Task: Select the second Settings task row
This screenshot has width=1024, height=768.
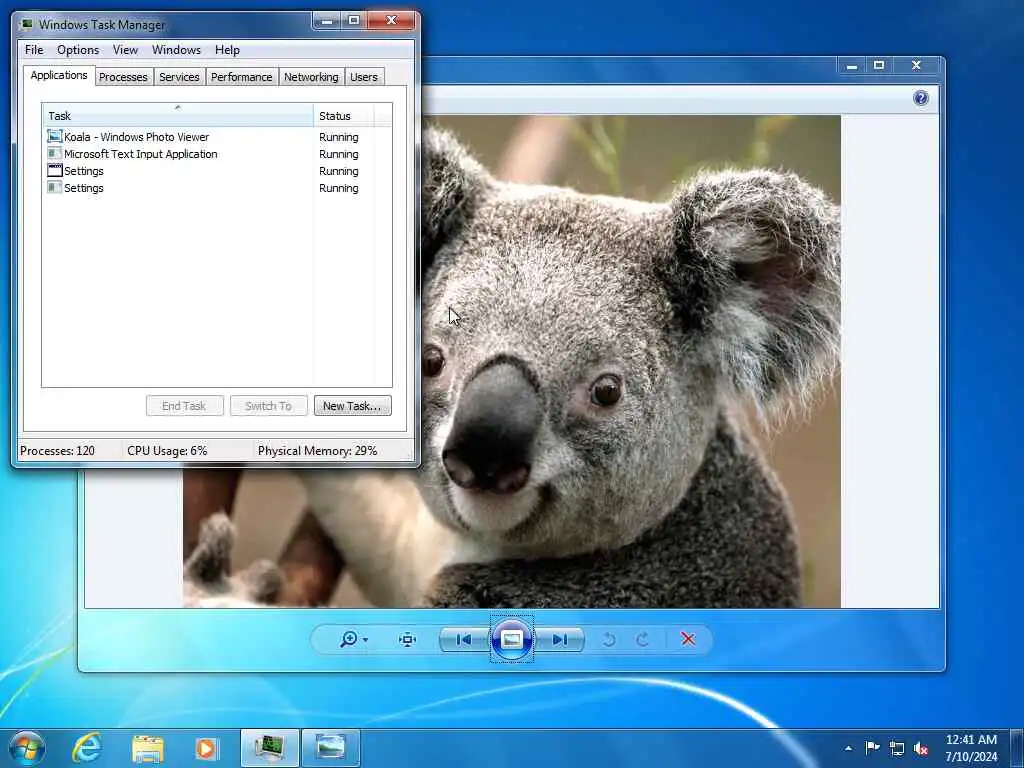Action: pyautogui.click(x=217, y=188)
